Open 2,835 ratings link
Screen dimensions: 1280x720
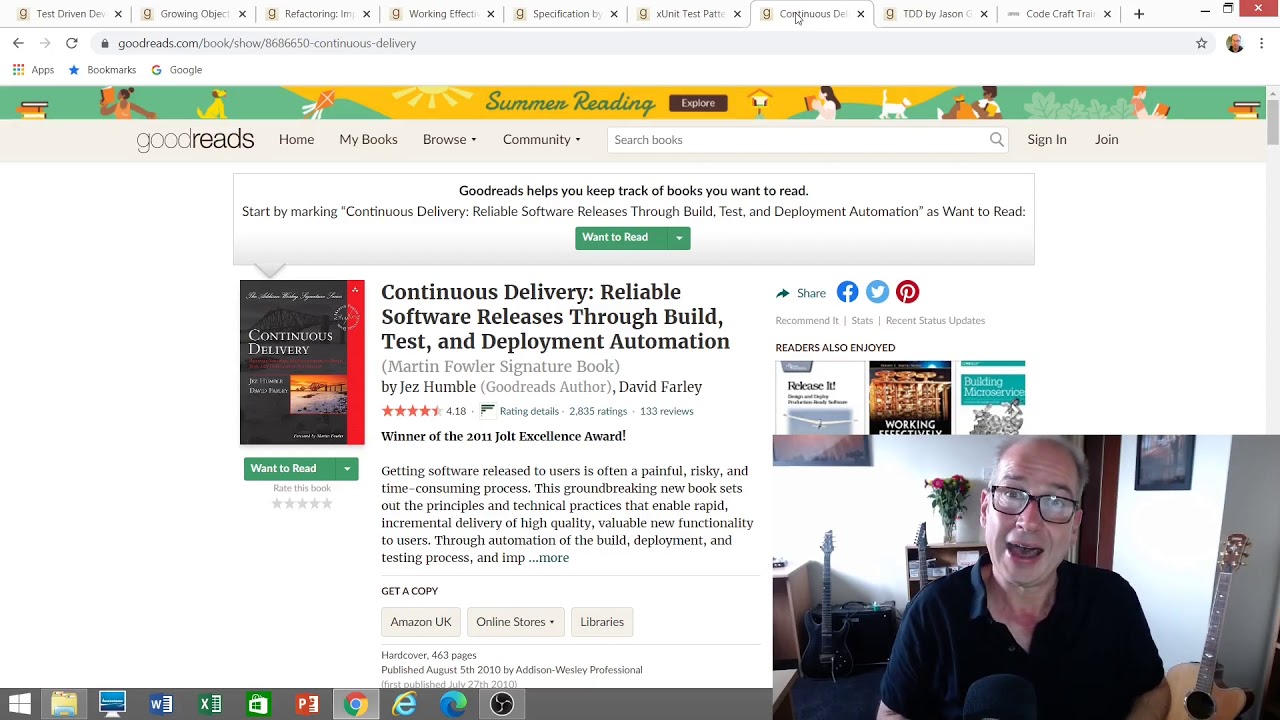pos(598,411)
